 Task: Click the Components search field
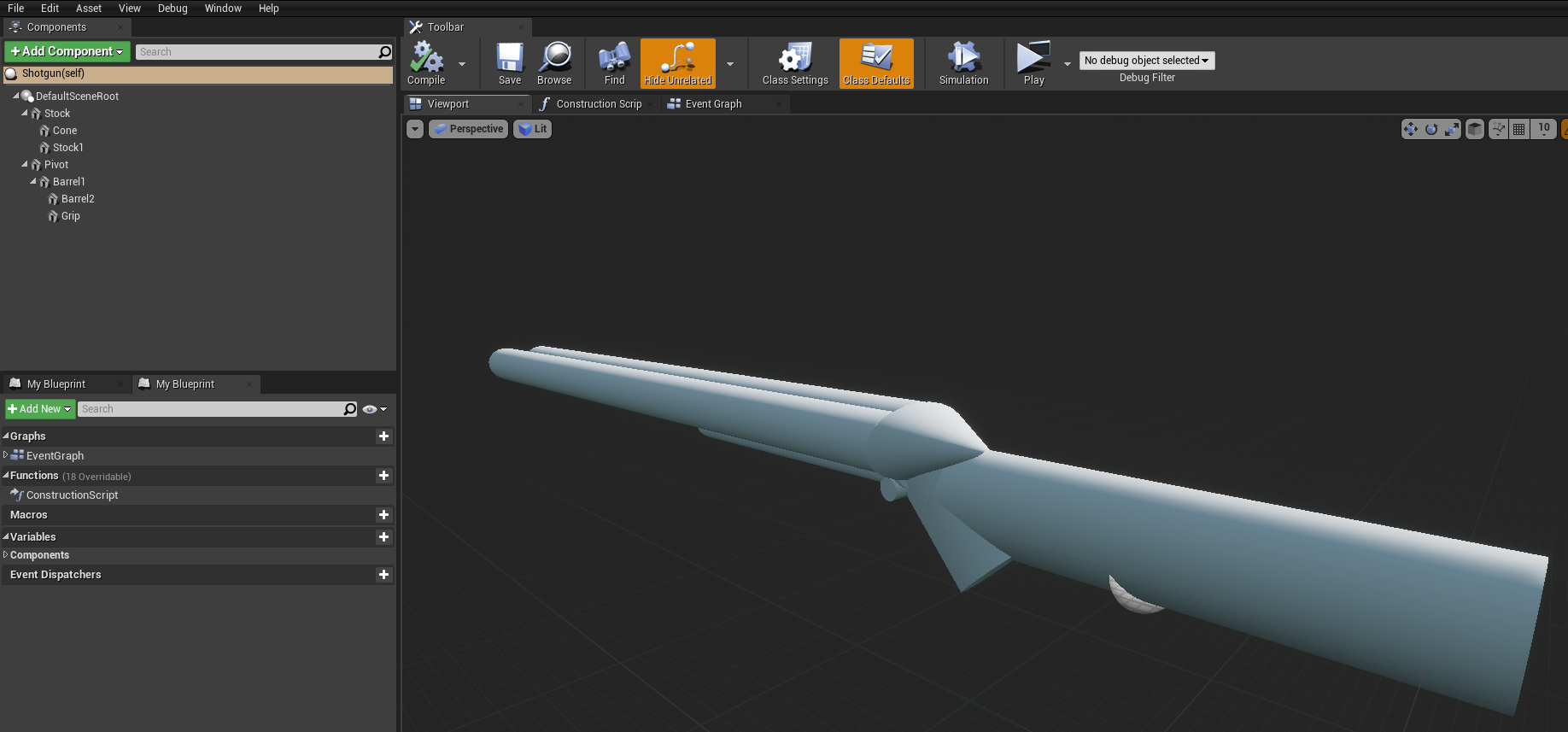256,52
